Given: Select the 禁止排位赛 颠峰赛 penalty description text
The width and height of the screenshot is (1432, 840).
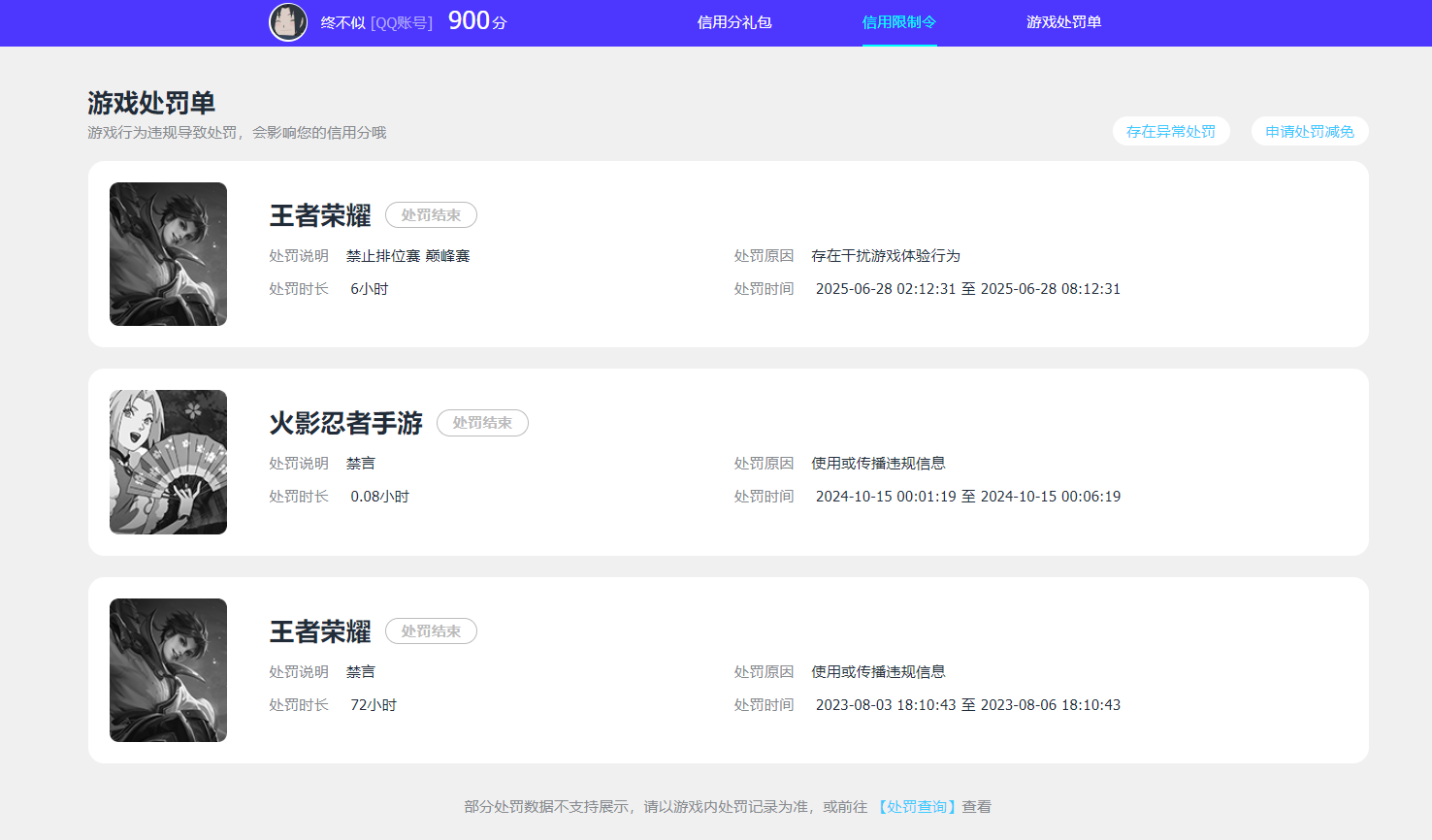Looking at the screenshot, I should coord(407,255).
